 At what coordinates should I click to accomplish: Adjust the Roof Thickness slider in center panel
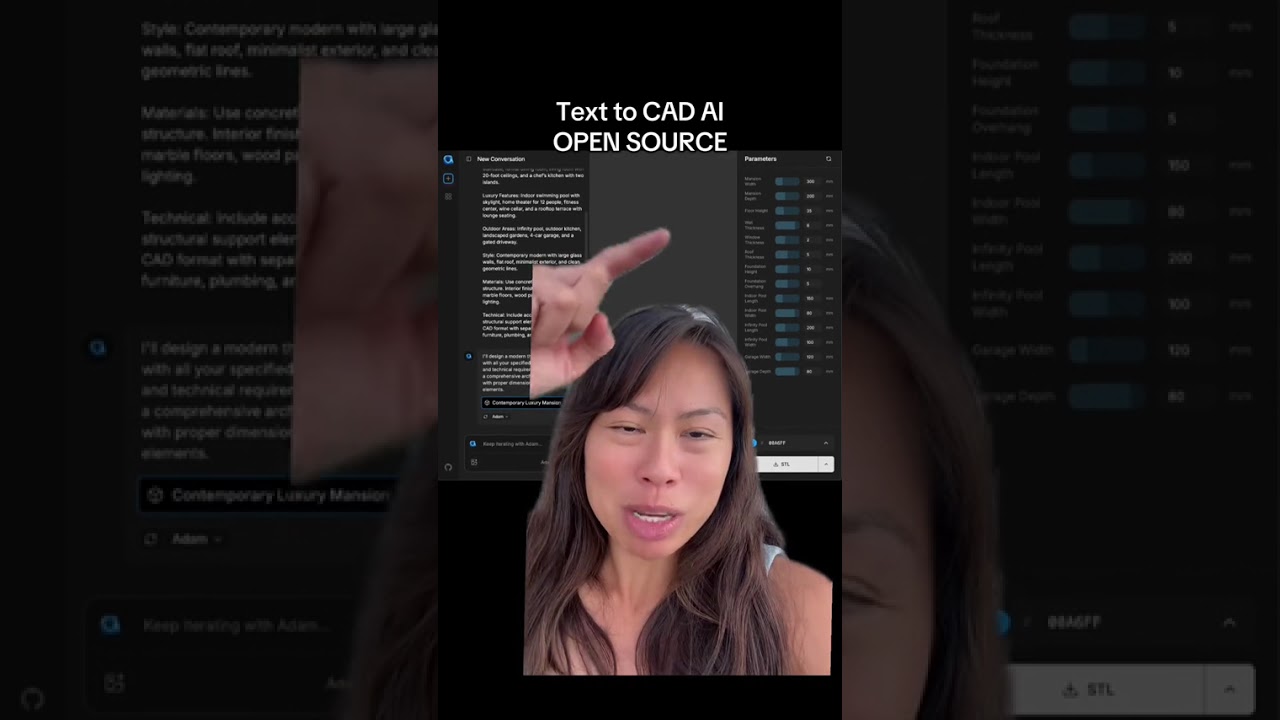tap(787, 254)
